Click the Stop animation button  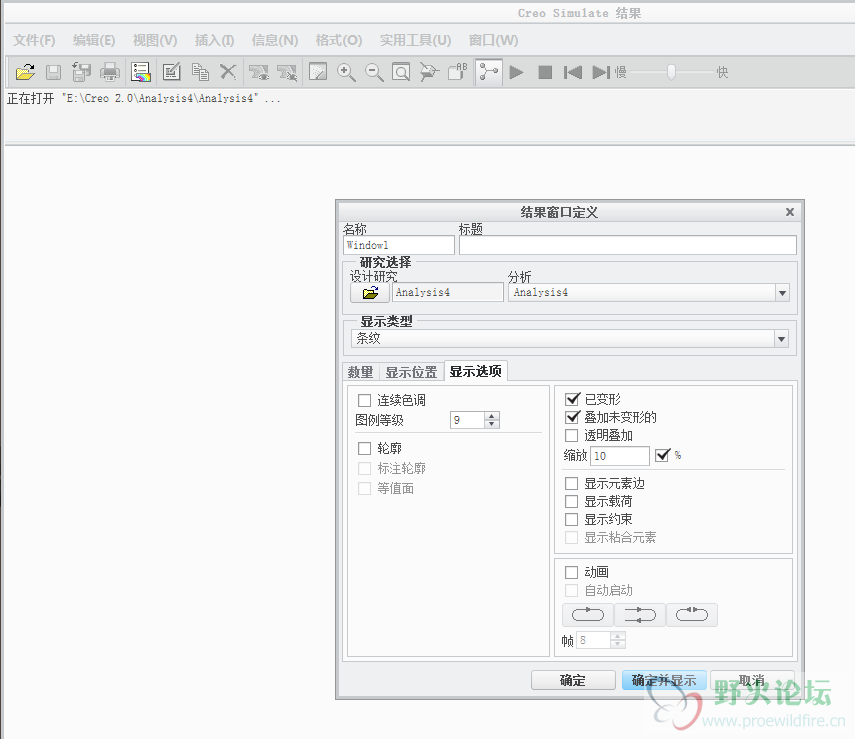click(x=545, y=72)
